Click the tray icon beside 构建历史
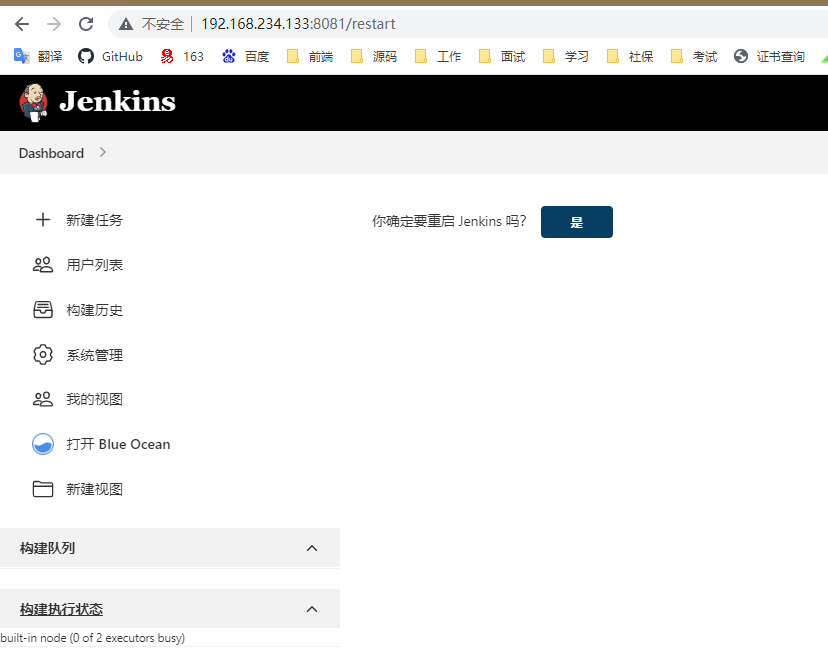Screen dimensions: 828x656 coord(43,310)
